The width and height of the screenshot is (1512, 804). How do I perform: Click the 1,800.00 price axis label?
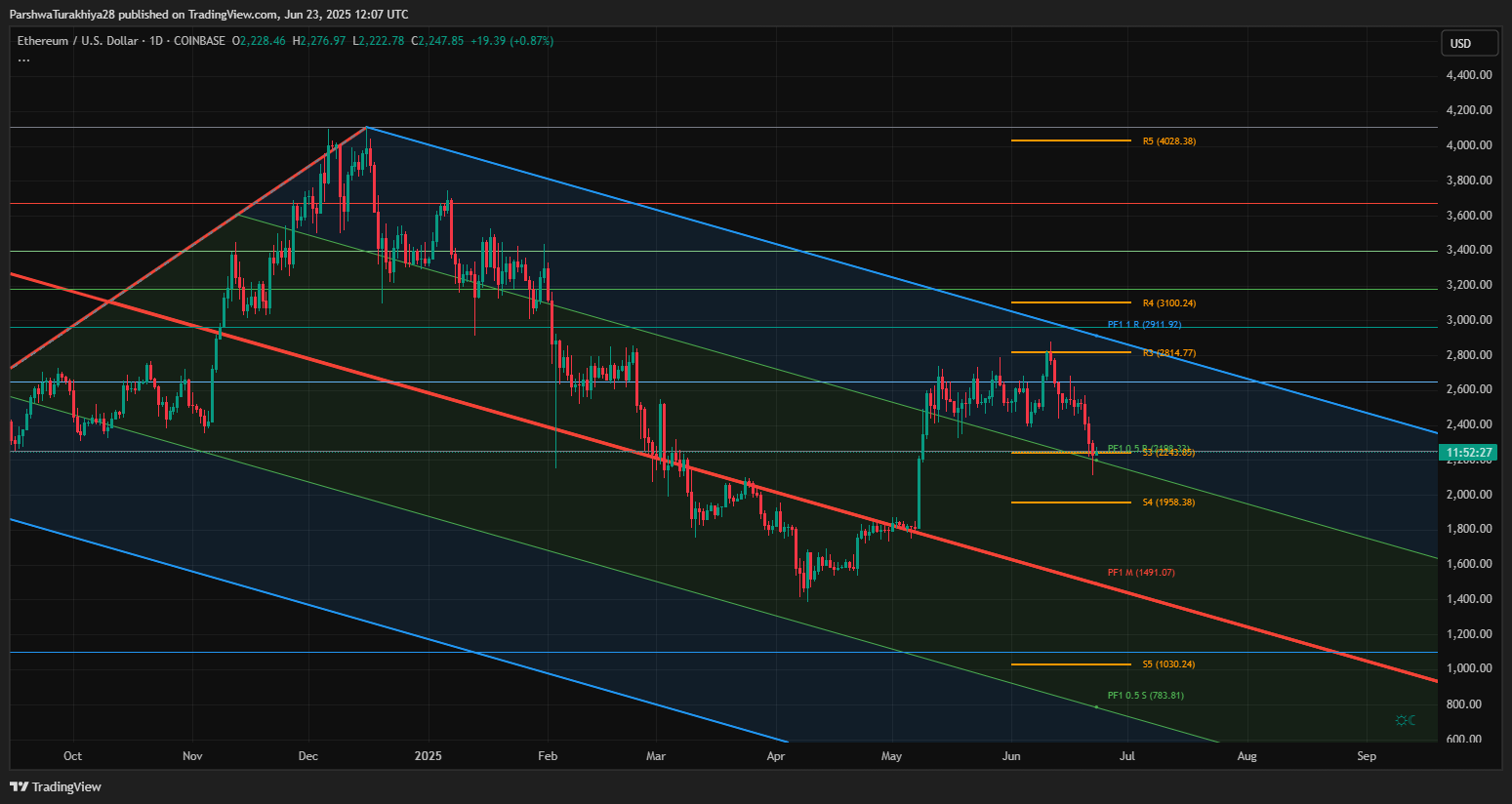(x=1469, y=529)
